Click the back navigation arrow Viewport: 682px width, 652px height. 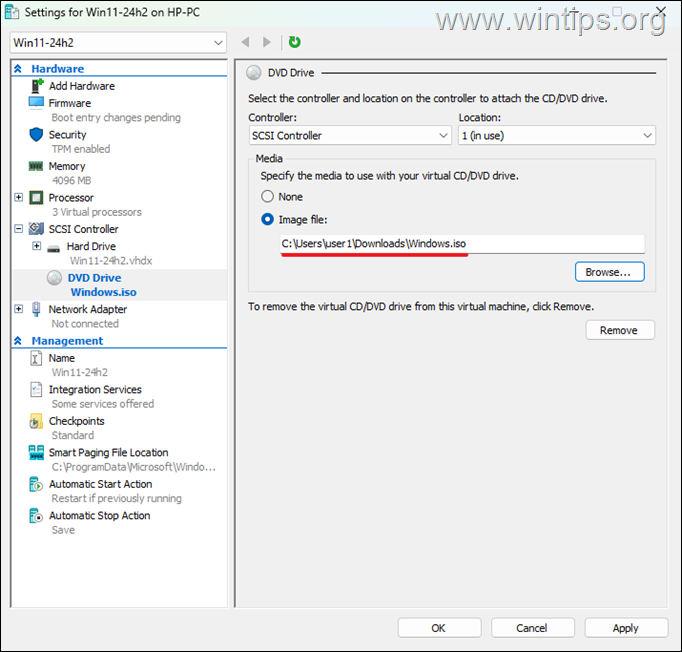coord(245,42)
